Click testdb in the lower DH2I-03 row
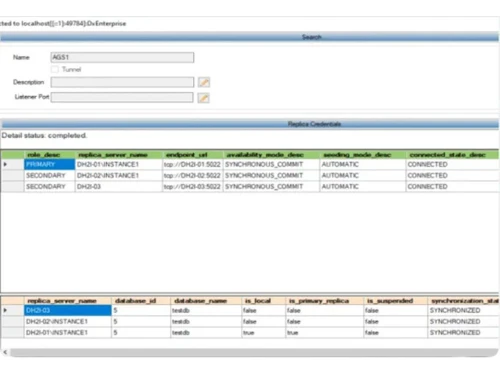This screenshot has height=375, width=500. click(206, 310)
